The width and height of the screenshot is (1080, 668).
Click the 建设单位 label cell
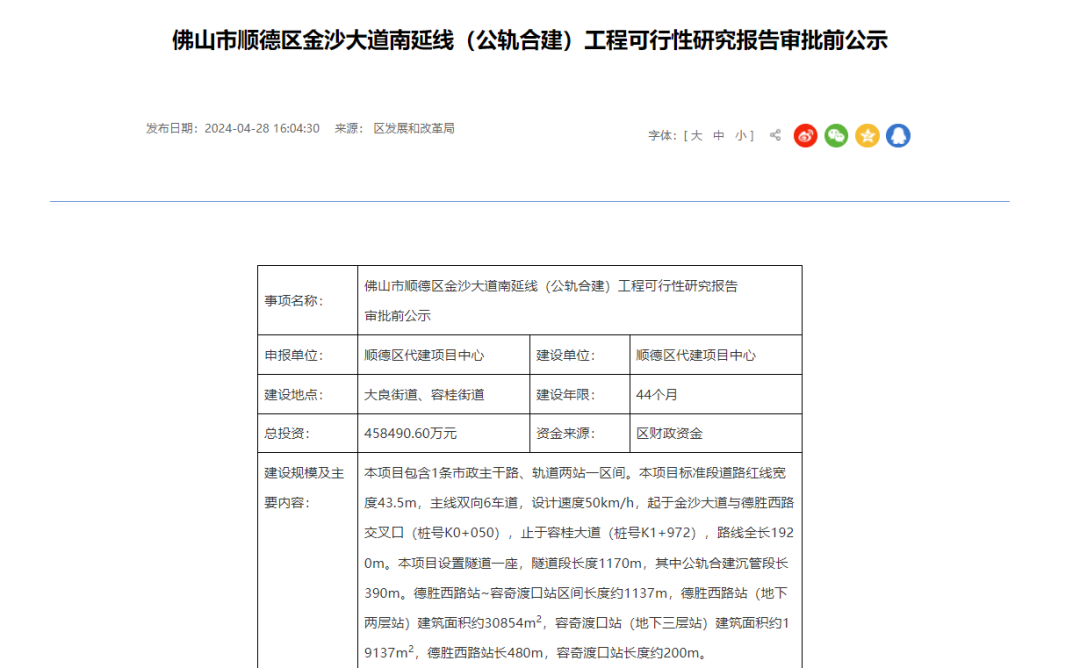point(565,355)
